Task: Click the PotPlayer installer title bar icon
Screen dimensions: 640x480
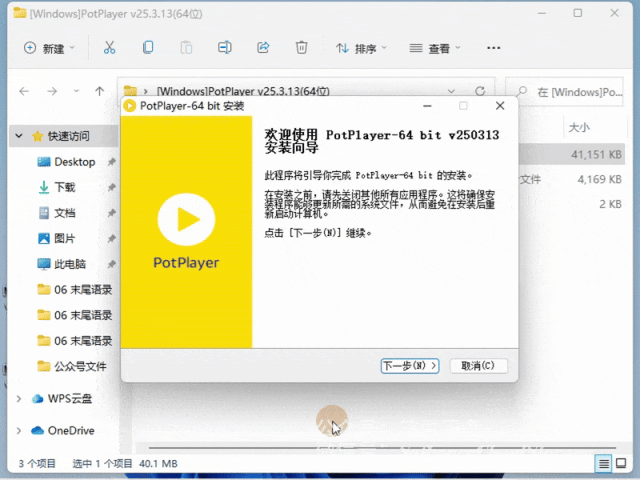Action: click(129, 106)
